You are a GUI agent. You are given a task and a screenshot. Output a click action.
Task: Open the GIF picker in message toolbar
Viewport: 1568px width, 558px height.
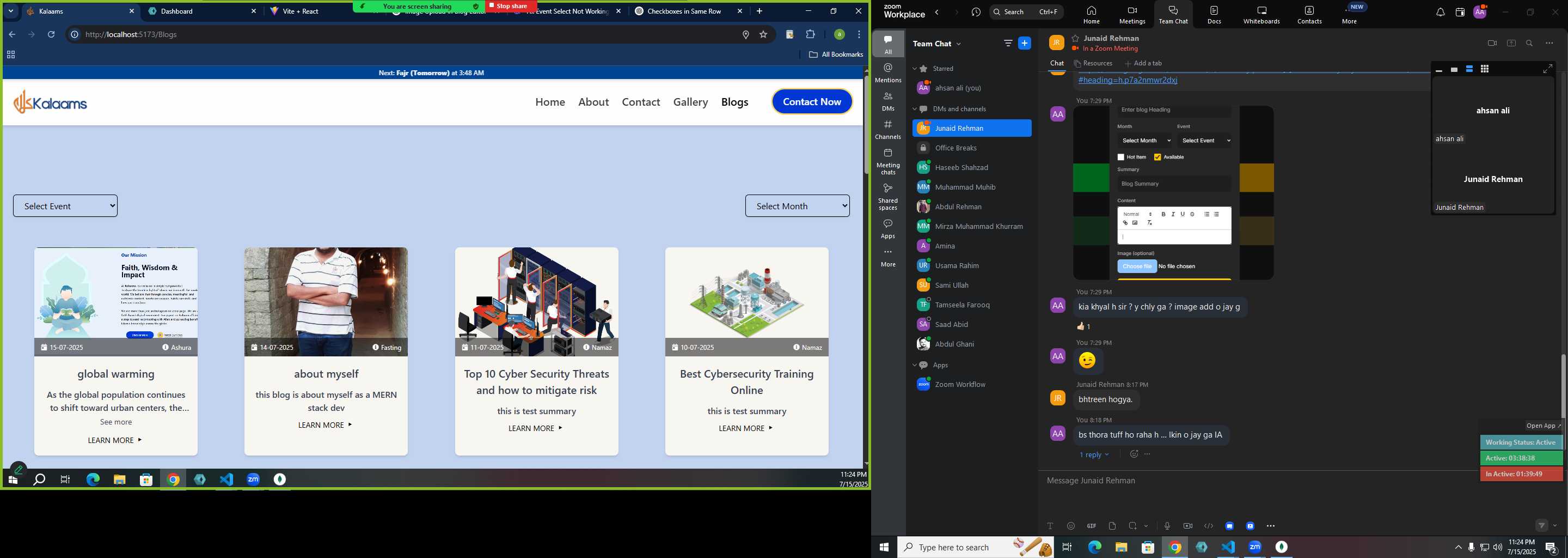[x=1092, y=526]
